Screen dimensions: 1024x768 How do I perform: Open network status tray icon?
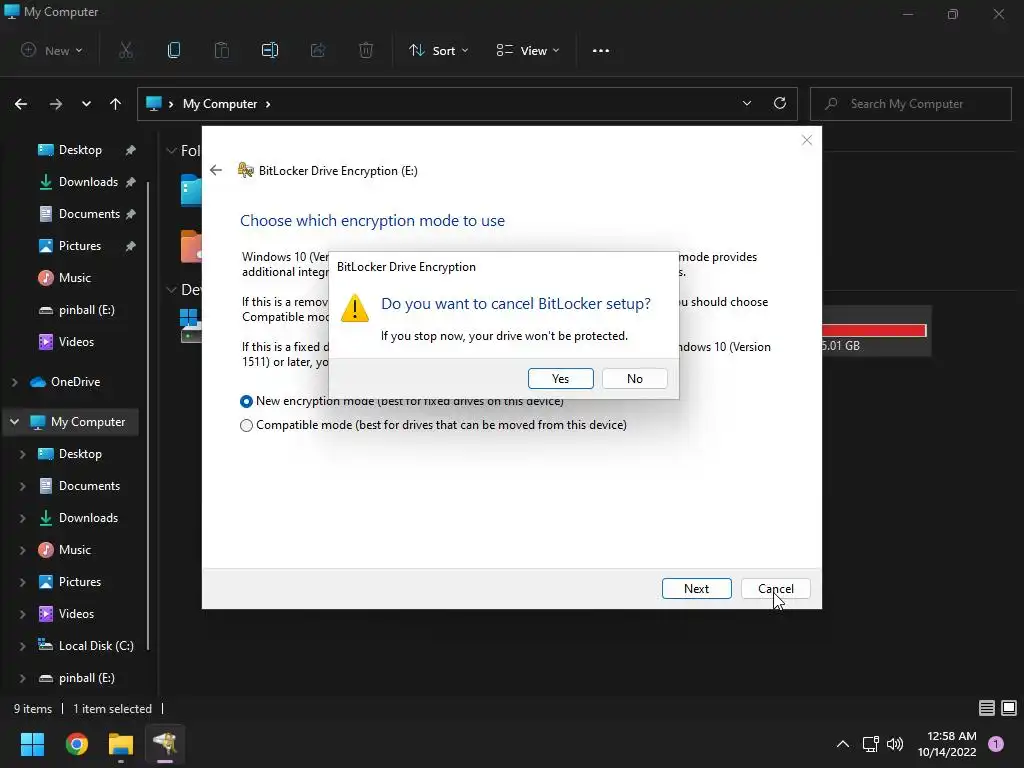tap(871, 744)
